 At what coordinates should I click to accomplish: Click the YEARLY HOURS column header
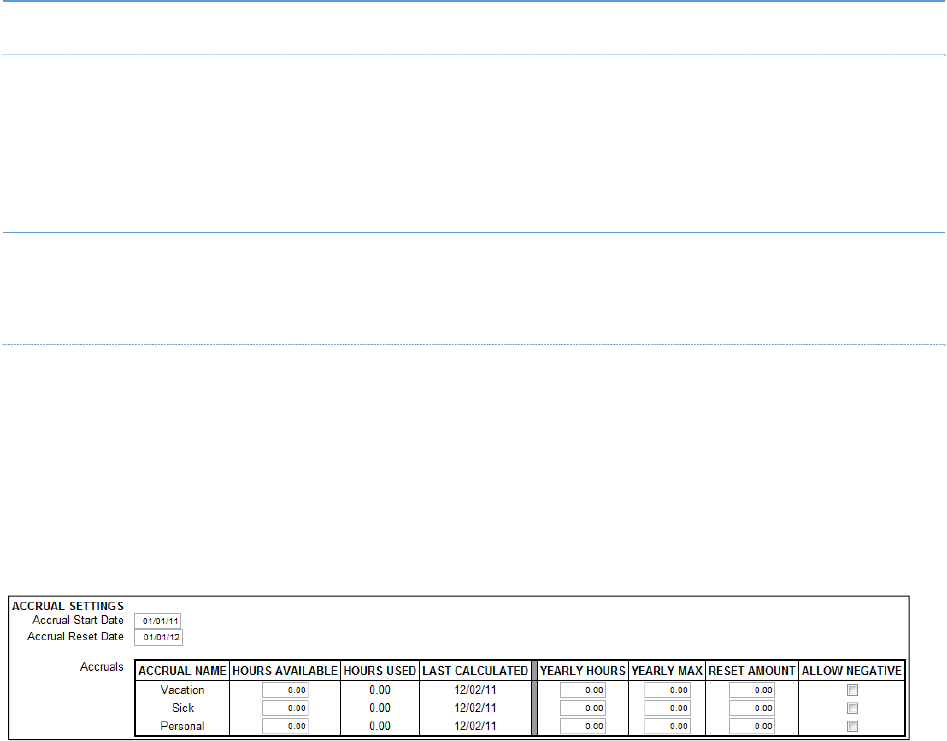pos(583,671)
